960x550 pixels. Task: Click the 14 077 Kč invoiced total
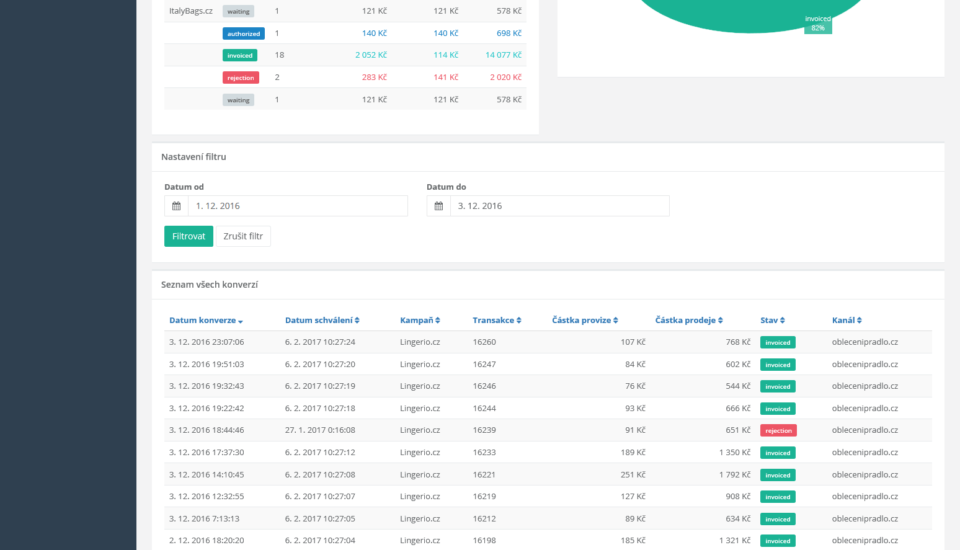point(503,55)
